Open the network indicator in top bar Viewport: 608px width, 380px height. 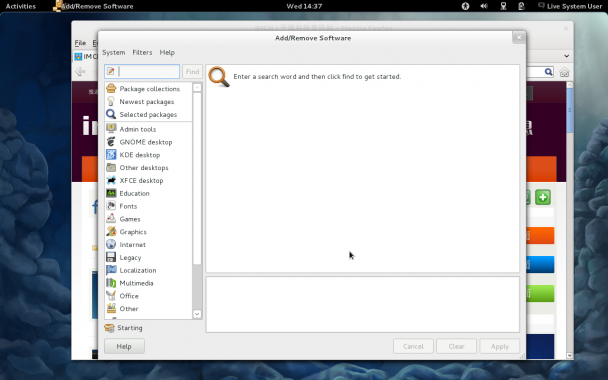click(x=503, y=6)
